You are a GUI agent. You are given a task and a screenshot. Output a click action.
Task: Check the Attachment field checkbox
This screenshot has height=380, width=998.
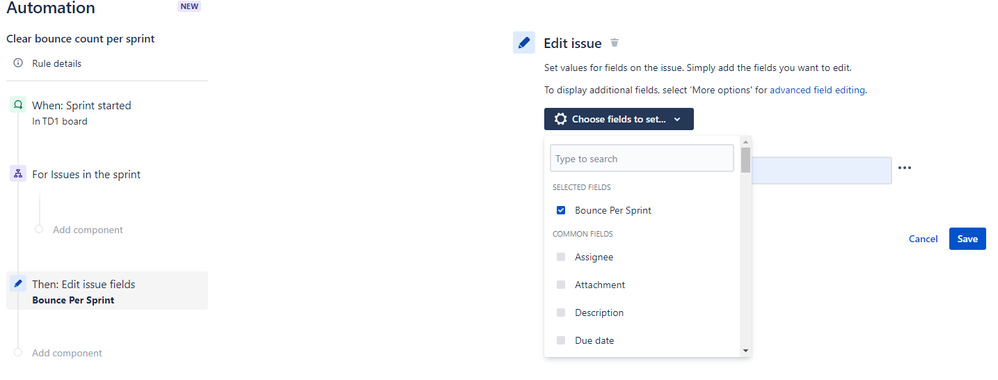561,285
